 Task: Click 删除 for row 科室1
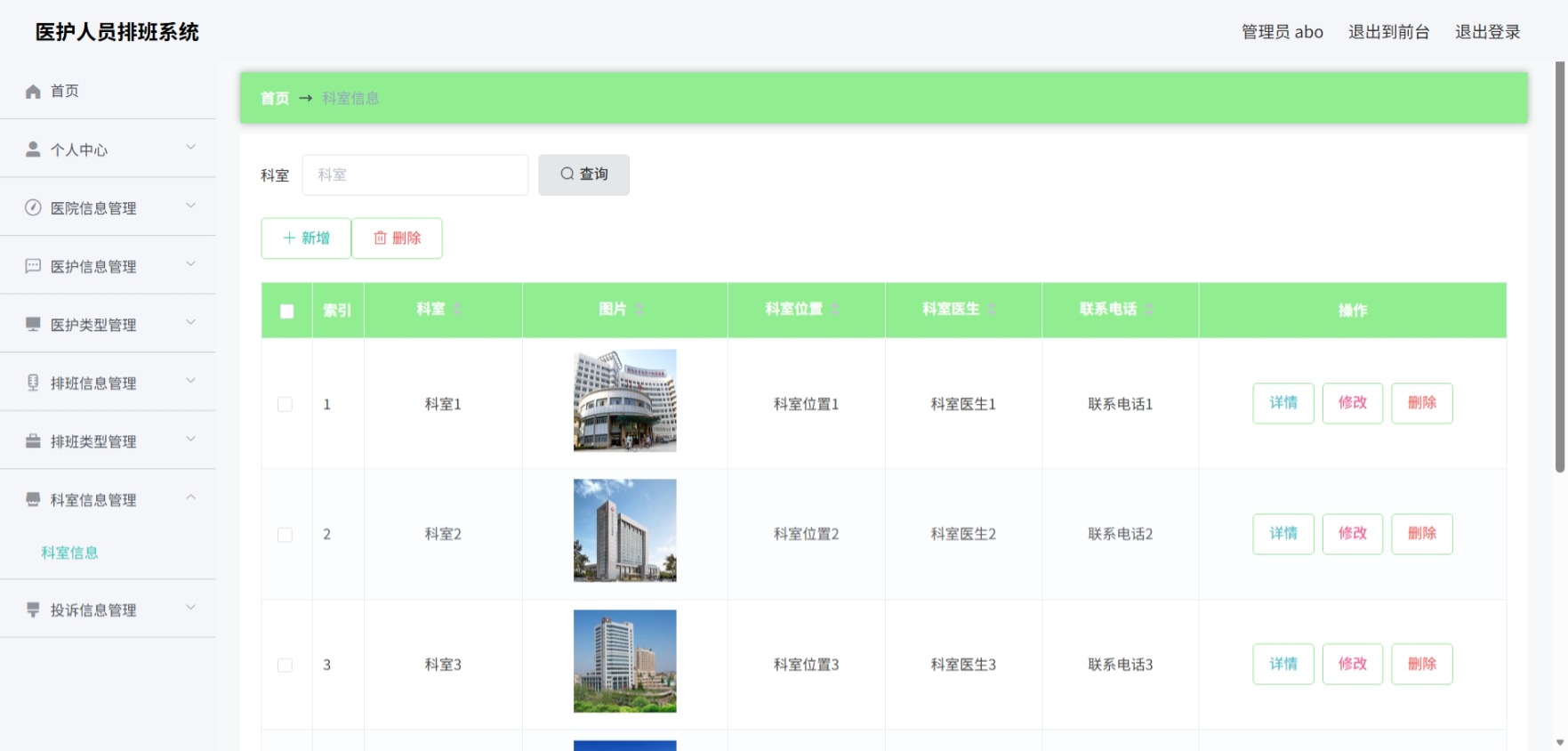[1422, 403]
